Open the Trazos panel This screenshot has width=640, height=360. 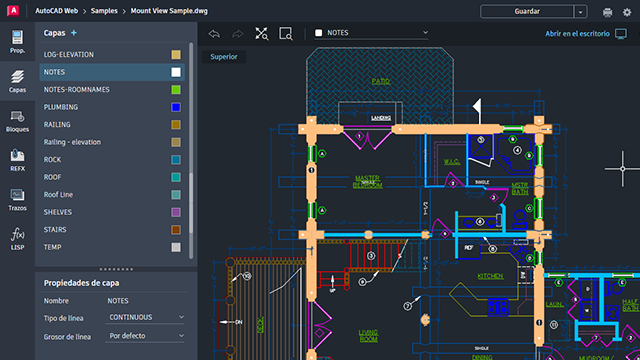(x=17, y=200)
